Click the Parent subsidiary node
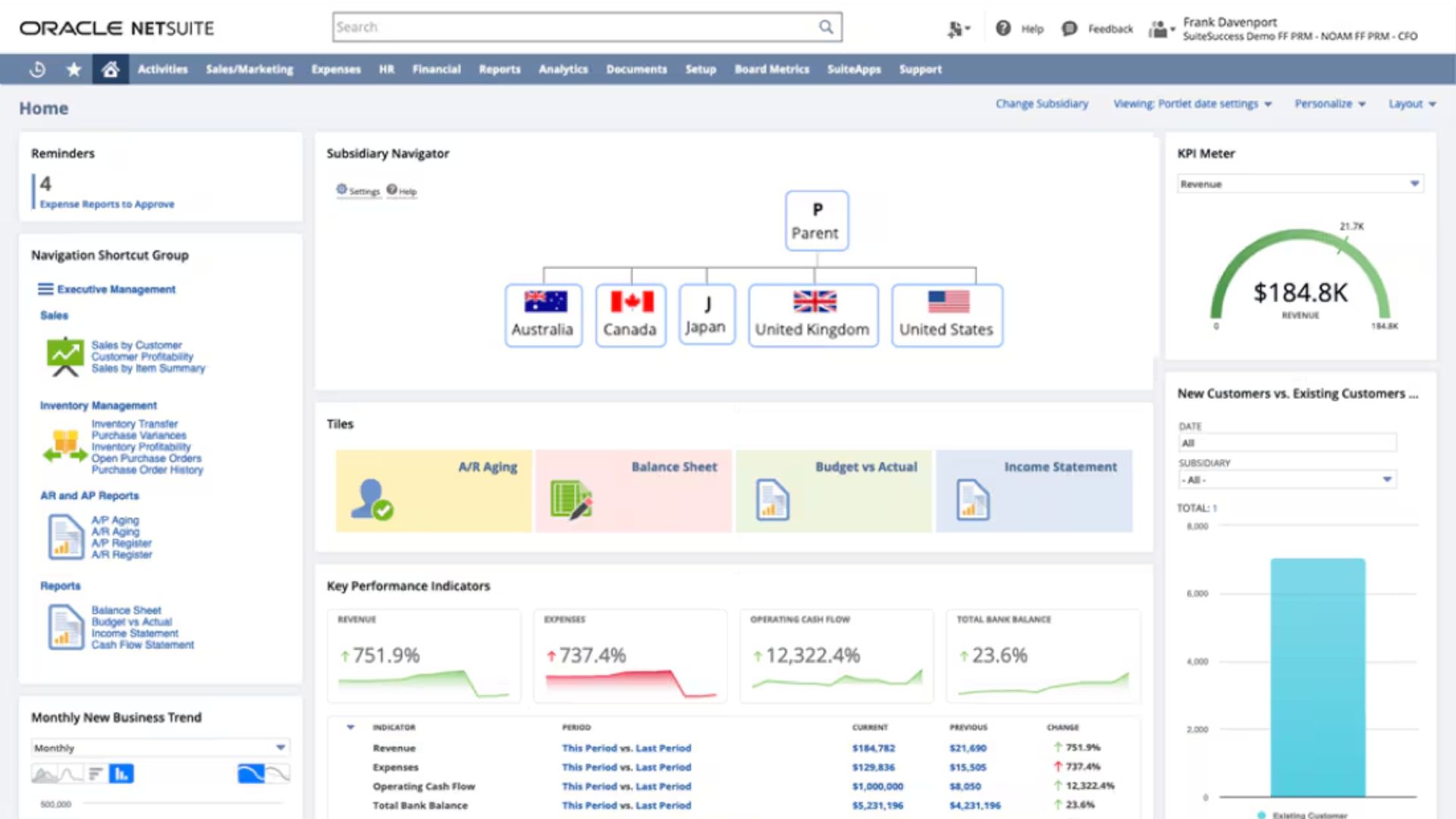The image size is (1456, 819). [x=817, y=221]
